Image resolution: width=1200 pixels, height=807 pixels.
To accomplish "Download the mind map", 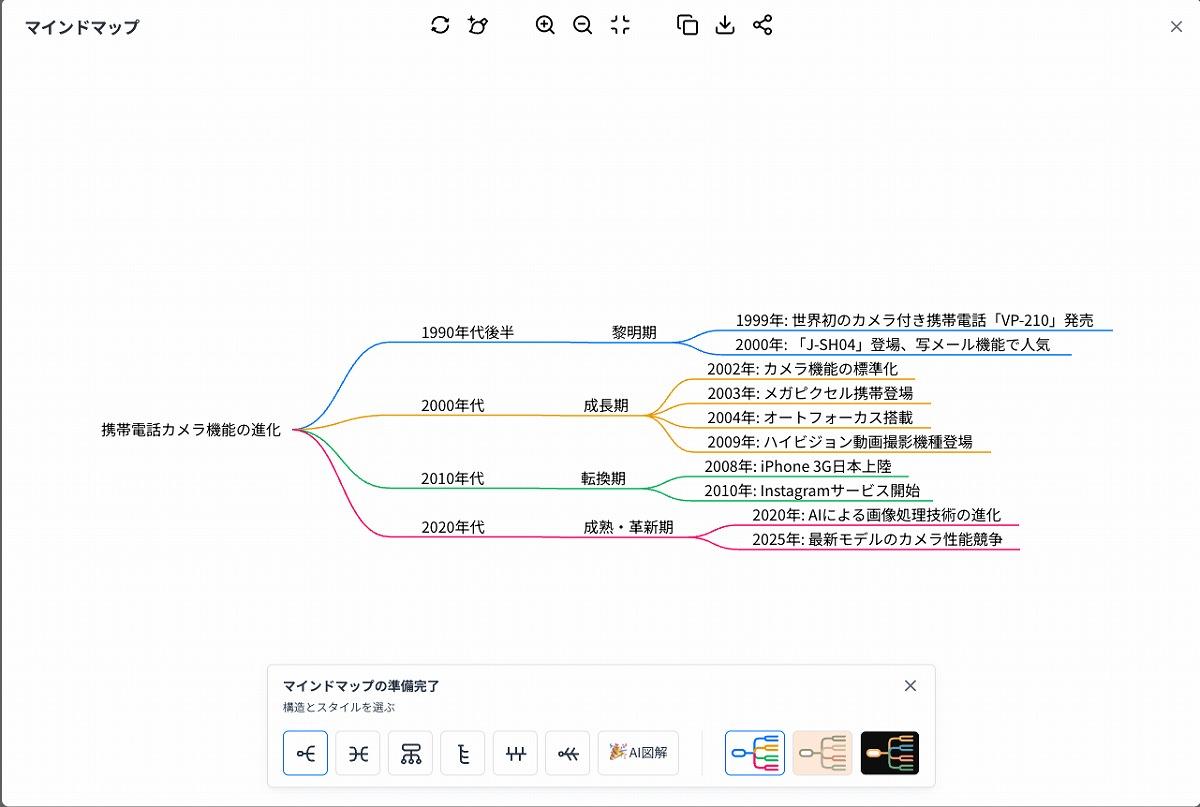I will [725, 26].
